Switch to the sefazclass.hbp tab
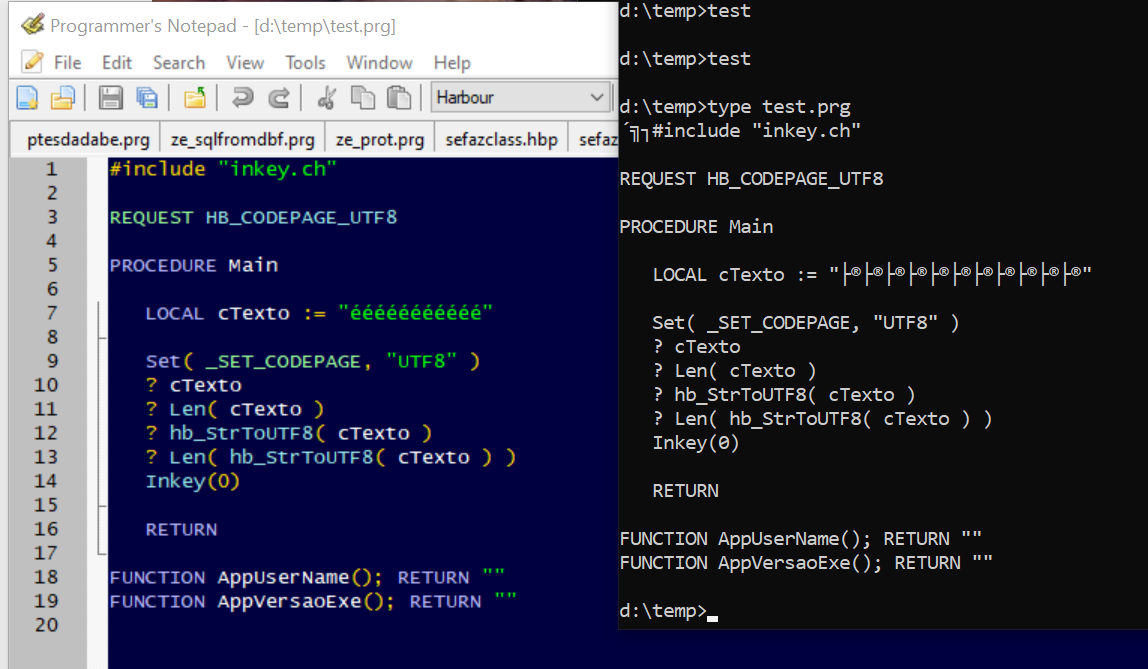 [x=502, y=139]
